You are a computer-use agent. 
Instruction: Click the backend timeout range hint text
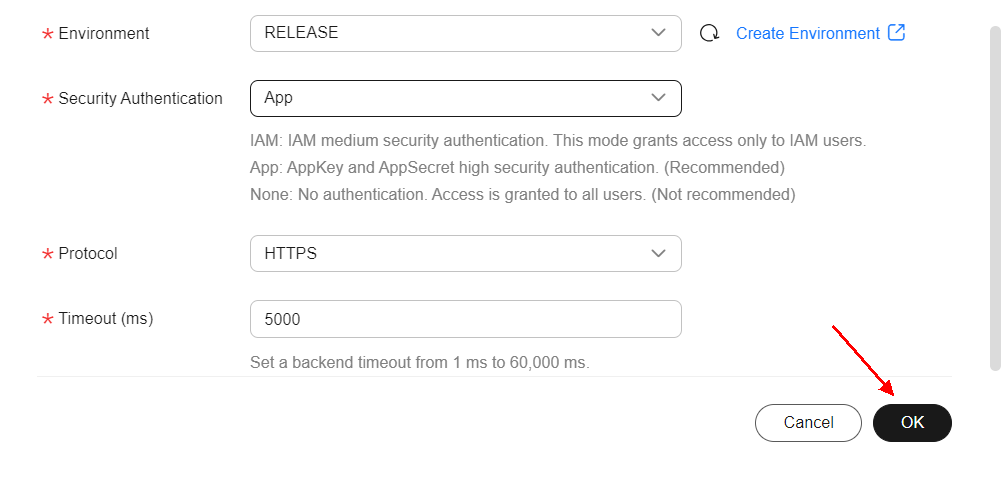tap(419, 362)
